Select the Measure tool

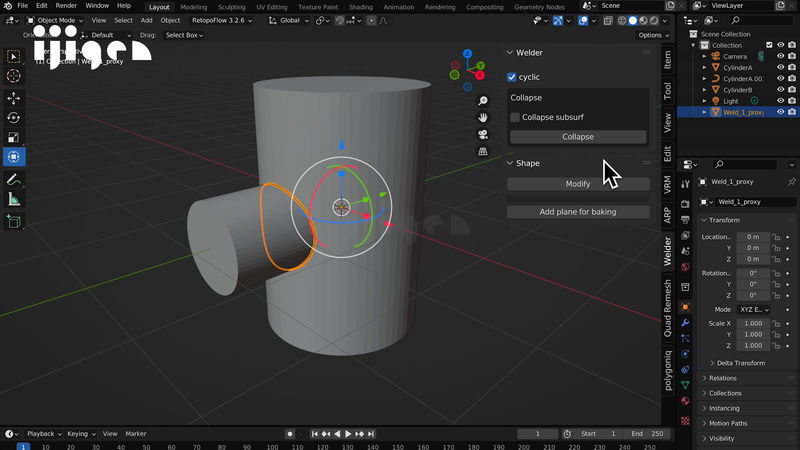coord(14,200)
